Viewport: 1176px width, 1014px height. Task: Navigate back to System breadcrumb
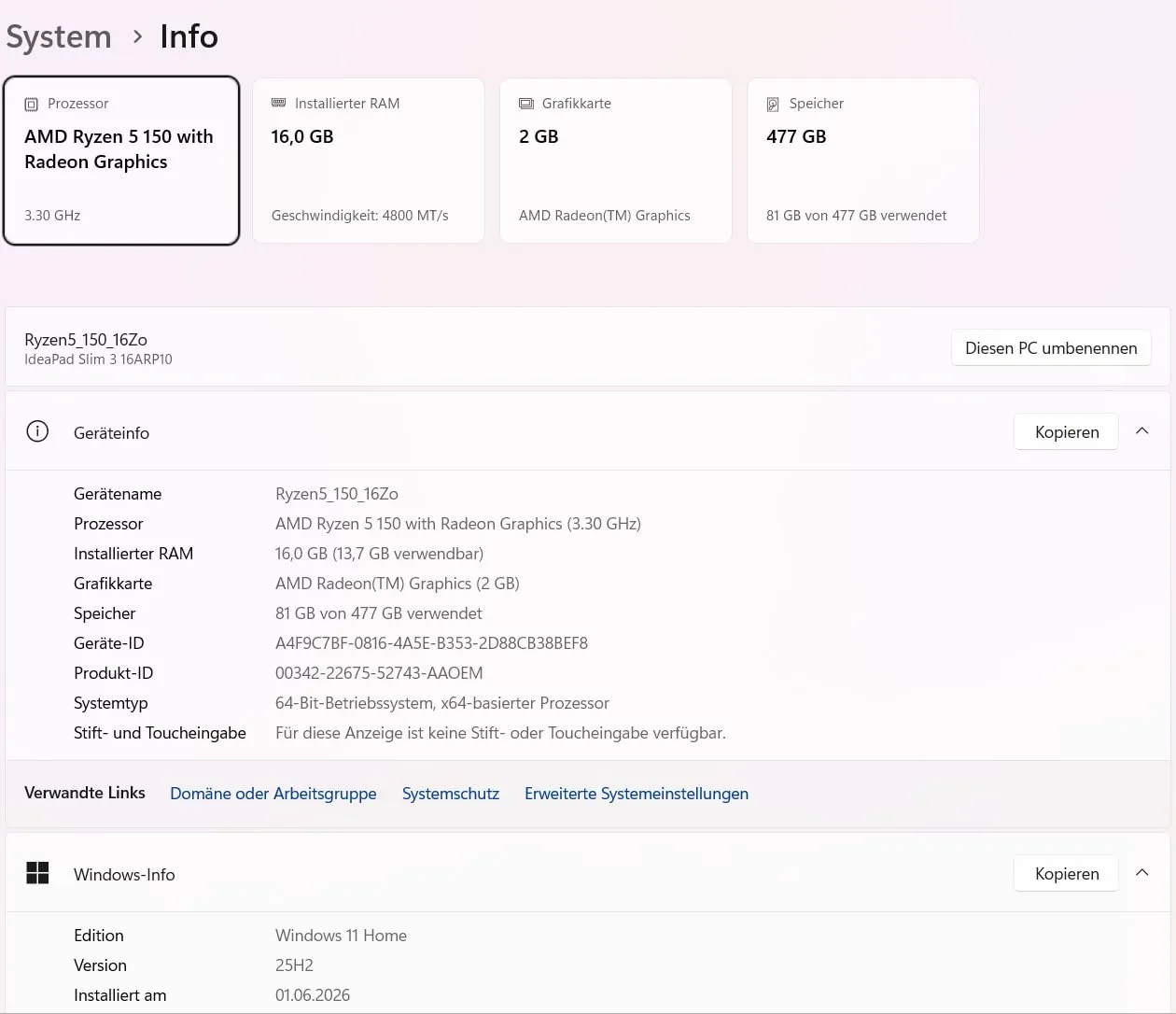59,36
